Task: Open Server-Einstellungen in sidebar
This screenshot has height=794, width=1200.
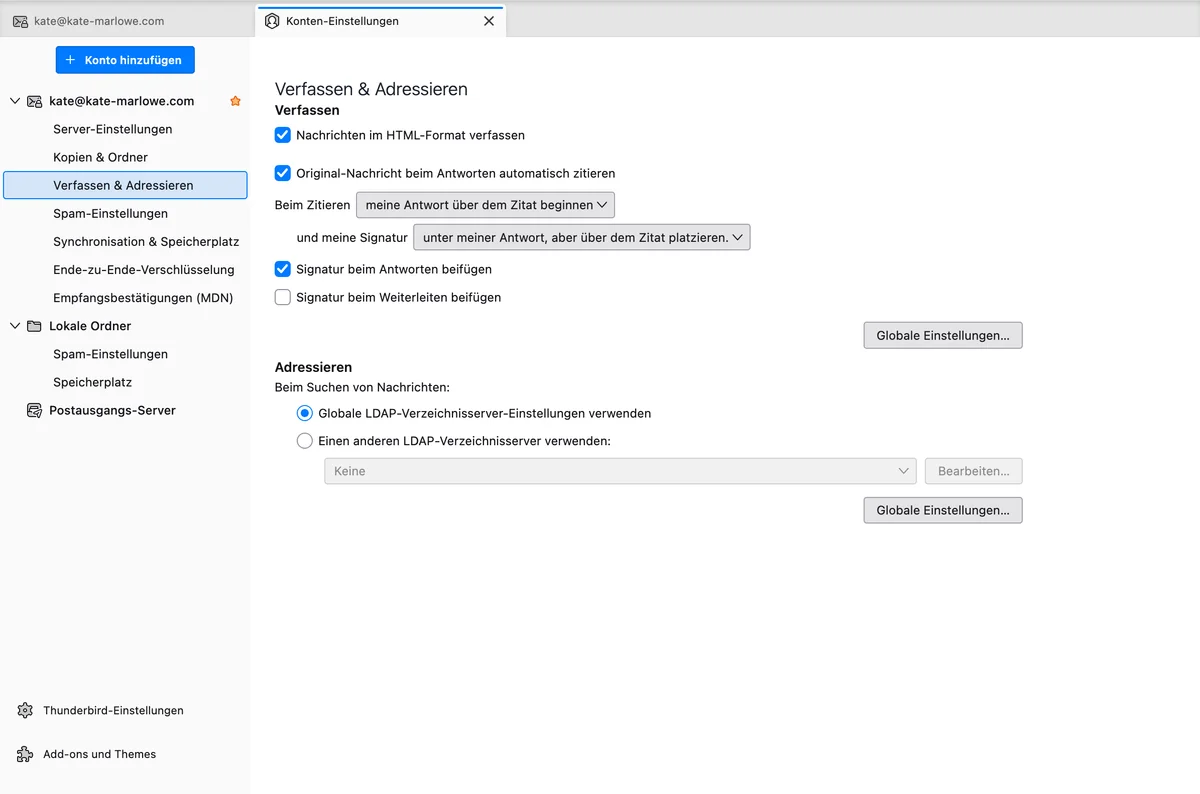Action: [113, 129]
